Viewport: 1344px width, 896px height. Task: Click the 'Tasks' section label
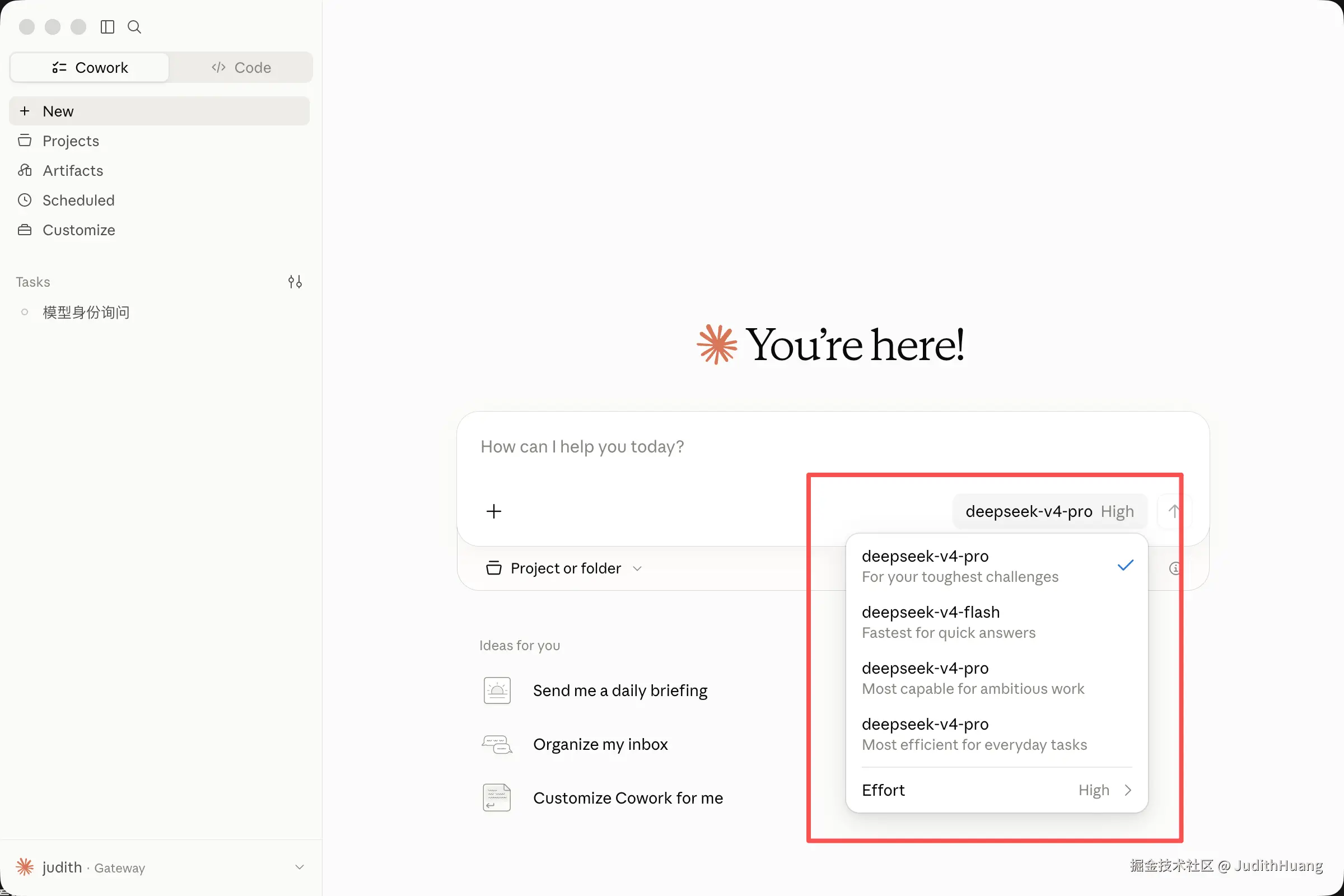coord(32,282)
